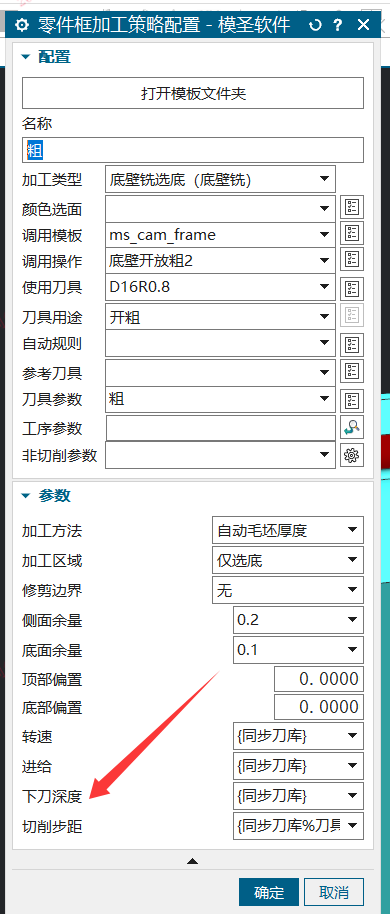Open the 参考刀具 dropdown
This screenshot has width=390, height=914.
(220, 372)
